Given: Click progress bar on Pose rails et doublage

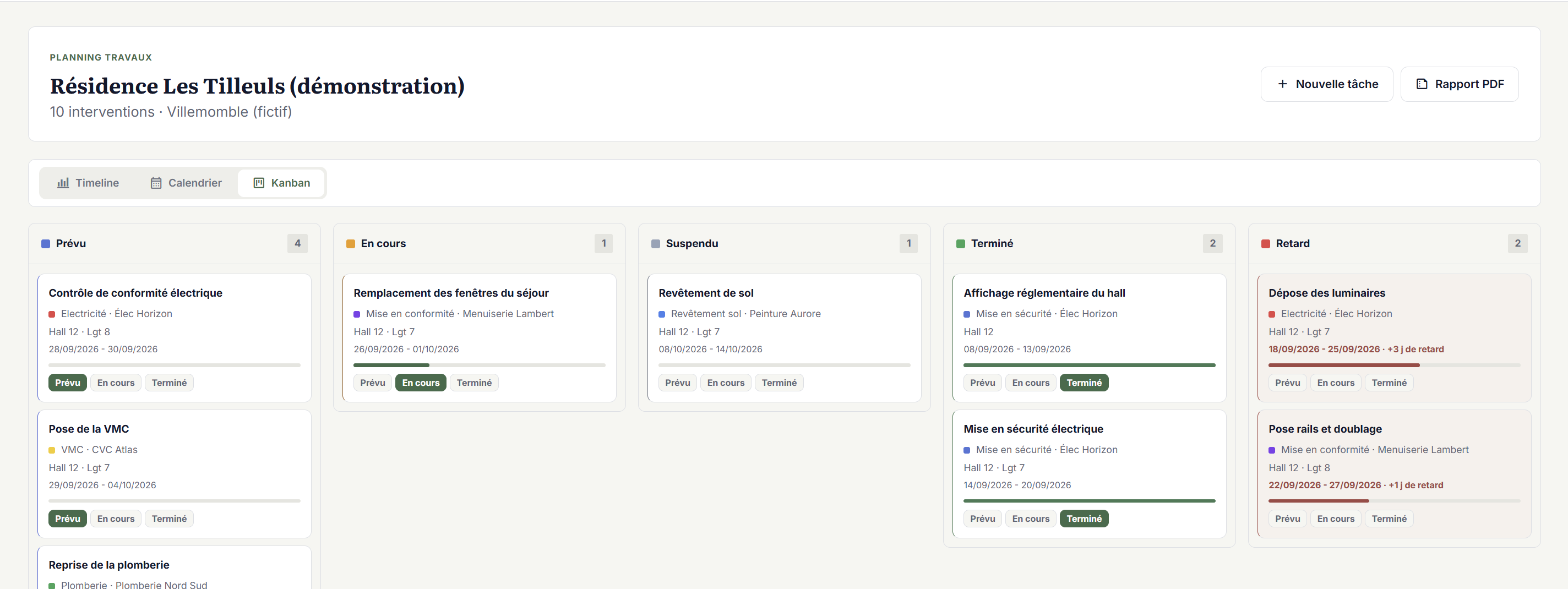Looking at the screenshot, I should click(x=1395, y=501).
